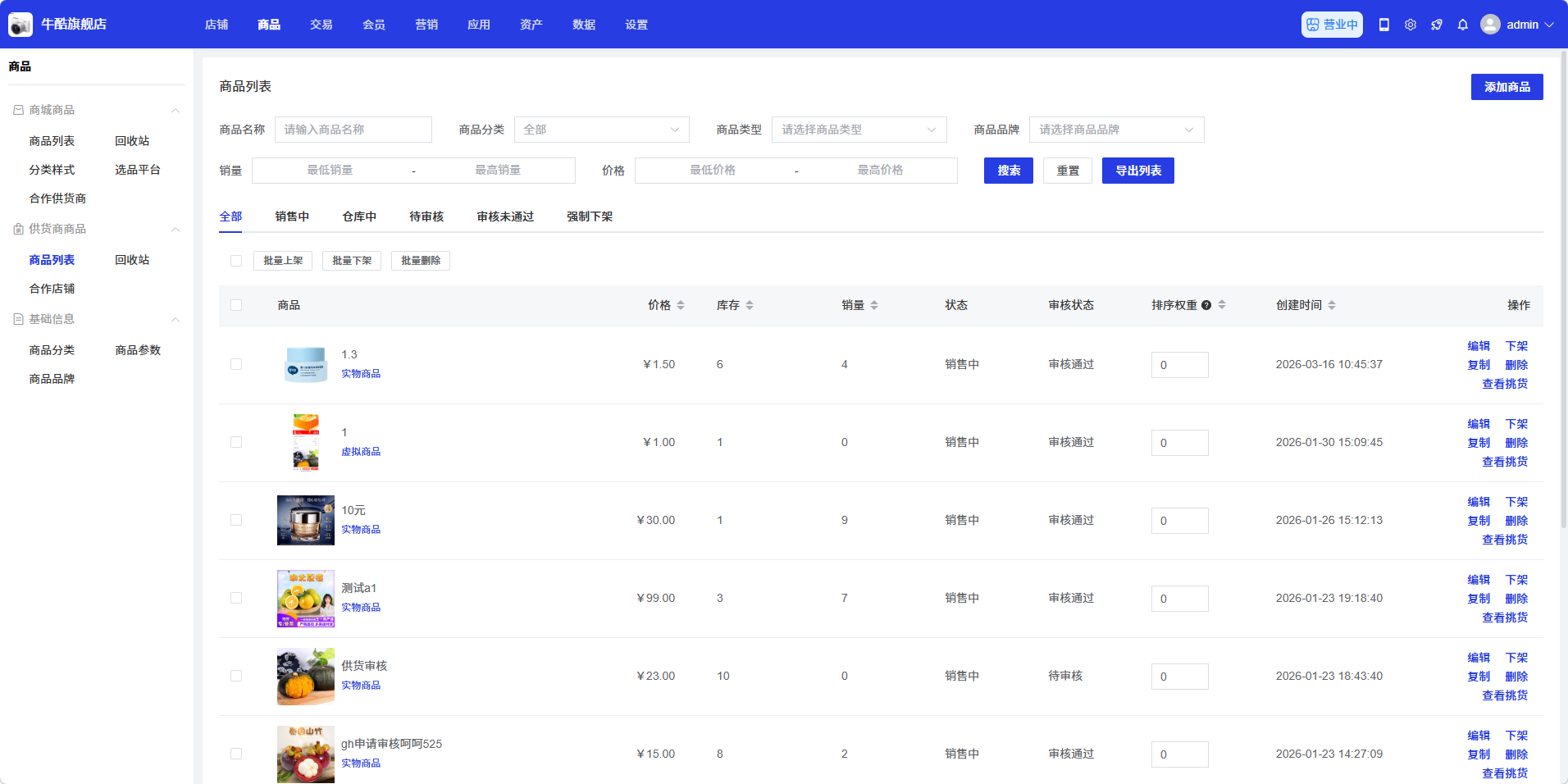Click the 商品名称 search input field
This screenshot has height=784, width=1568.
[353, 130]
